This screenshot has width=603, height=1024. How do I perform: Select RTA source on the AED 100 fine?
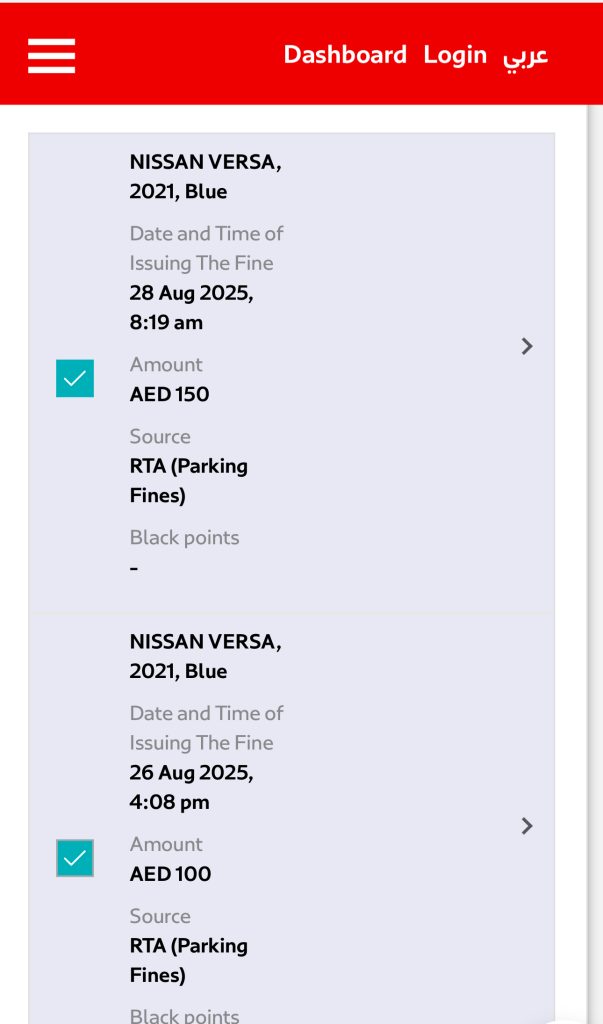coord(188,961)
